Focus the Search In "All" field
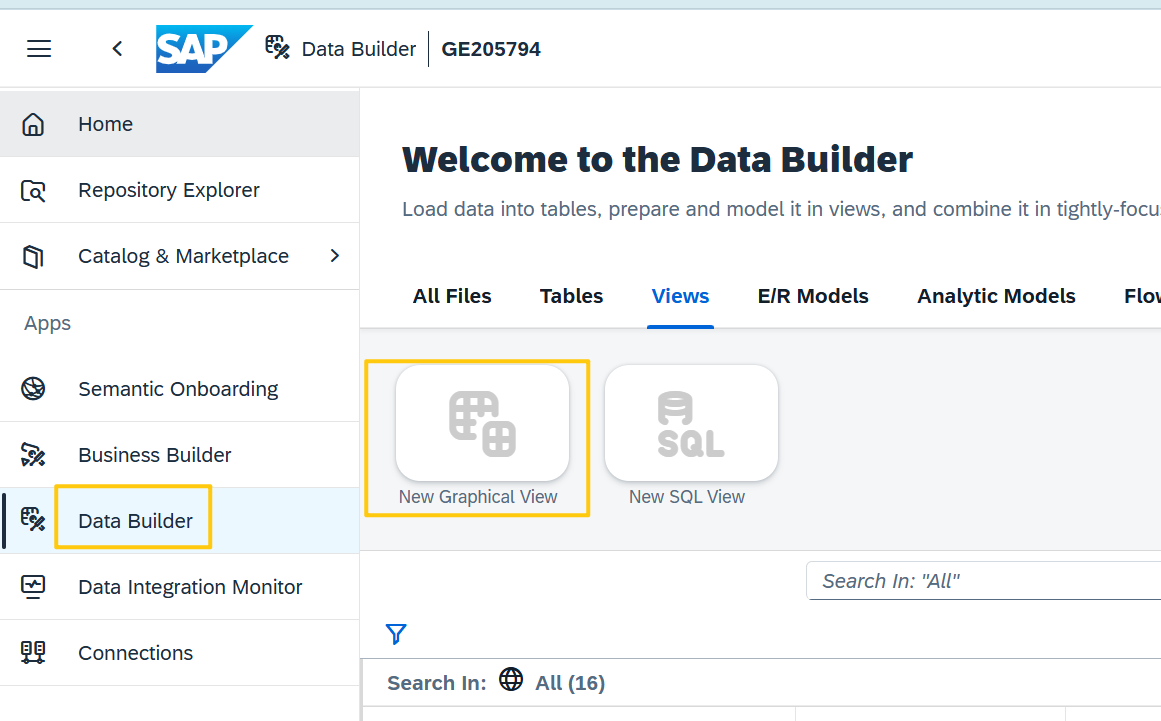1161x721 pixels. pyautogui.click(x=983, y=581)
